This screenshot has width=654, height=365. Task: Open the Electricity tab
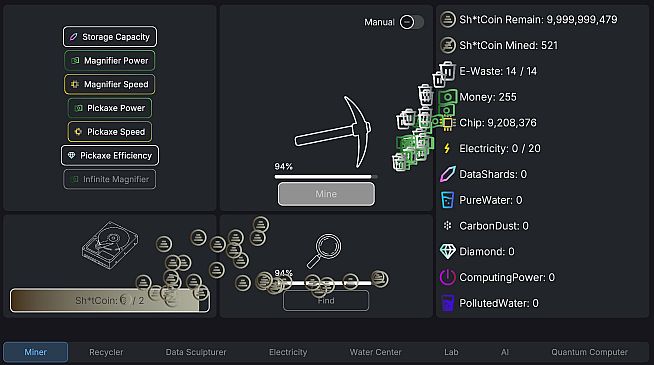click(288, 352)
